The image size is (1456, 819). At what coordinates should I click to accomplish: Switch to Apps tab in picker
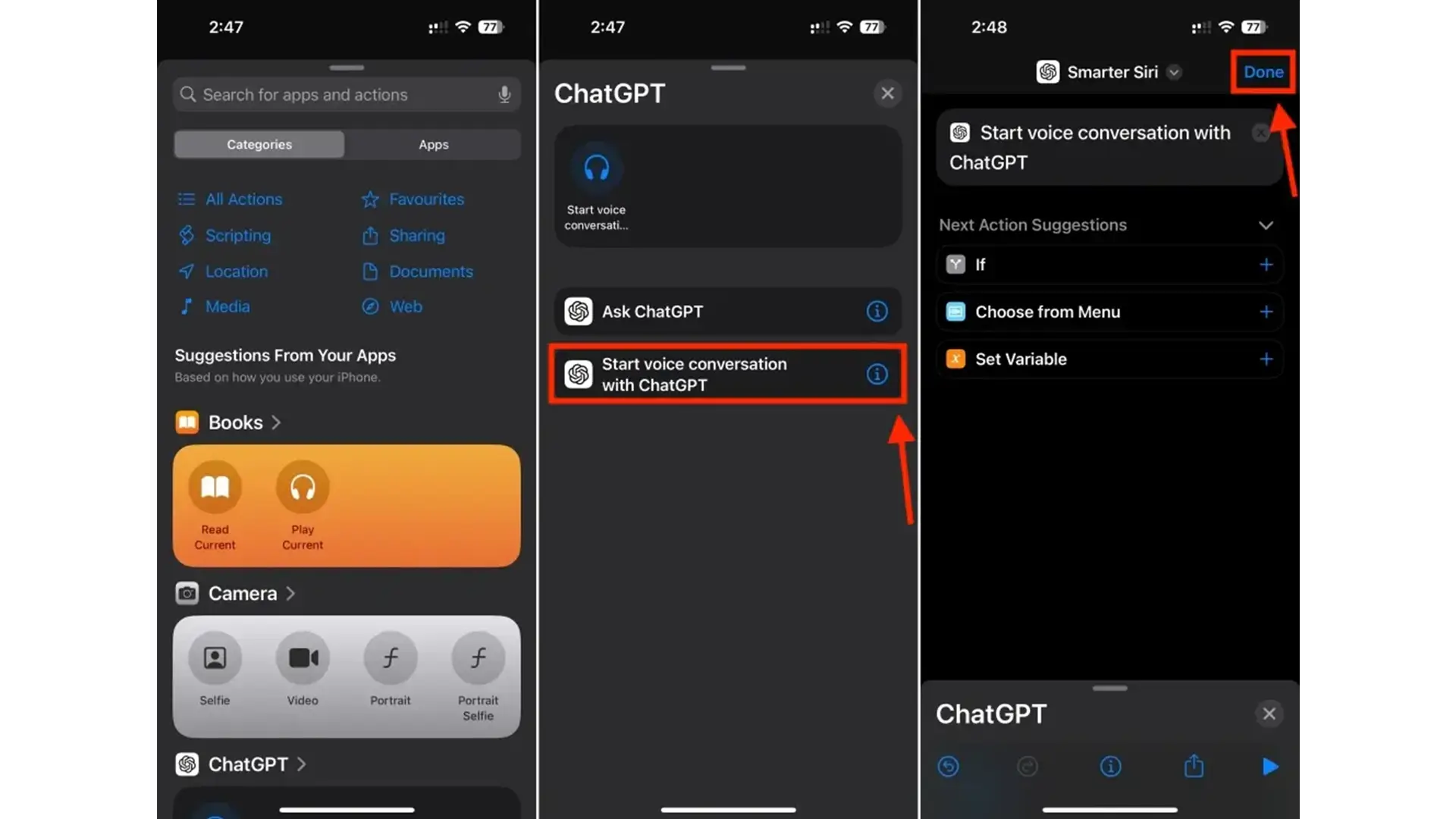[433, 144]
